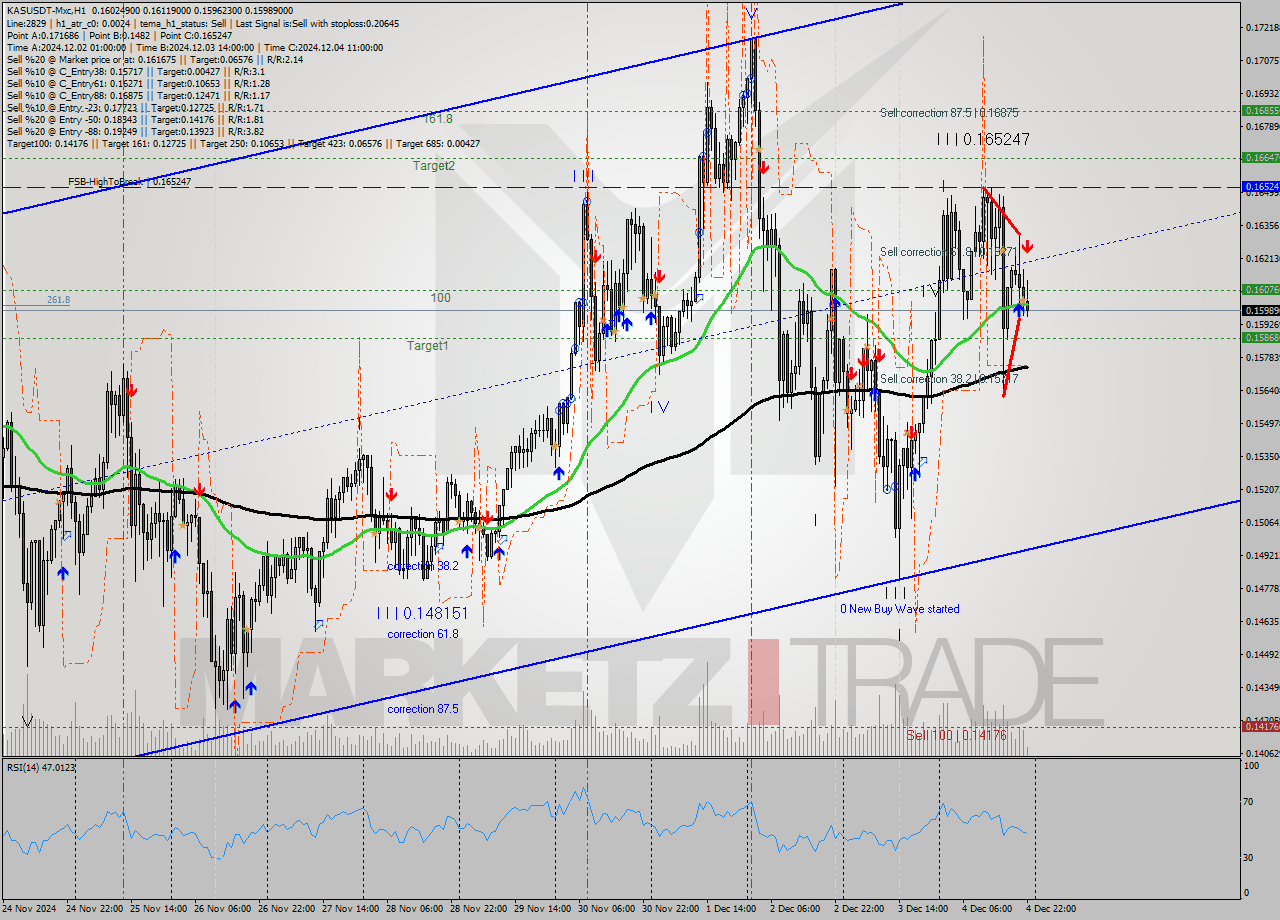The image size is (1280, 920).
Task: Click the 0.14921 price axis value
Action: [1262, 556]
